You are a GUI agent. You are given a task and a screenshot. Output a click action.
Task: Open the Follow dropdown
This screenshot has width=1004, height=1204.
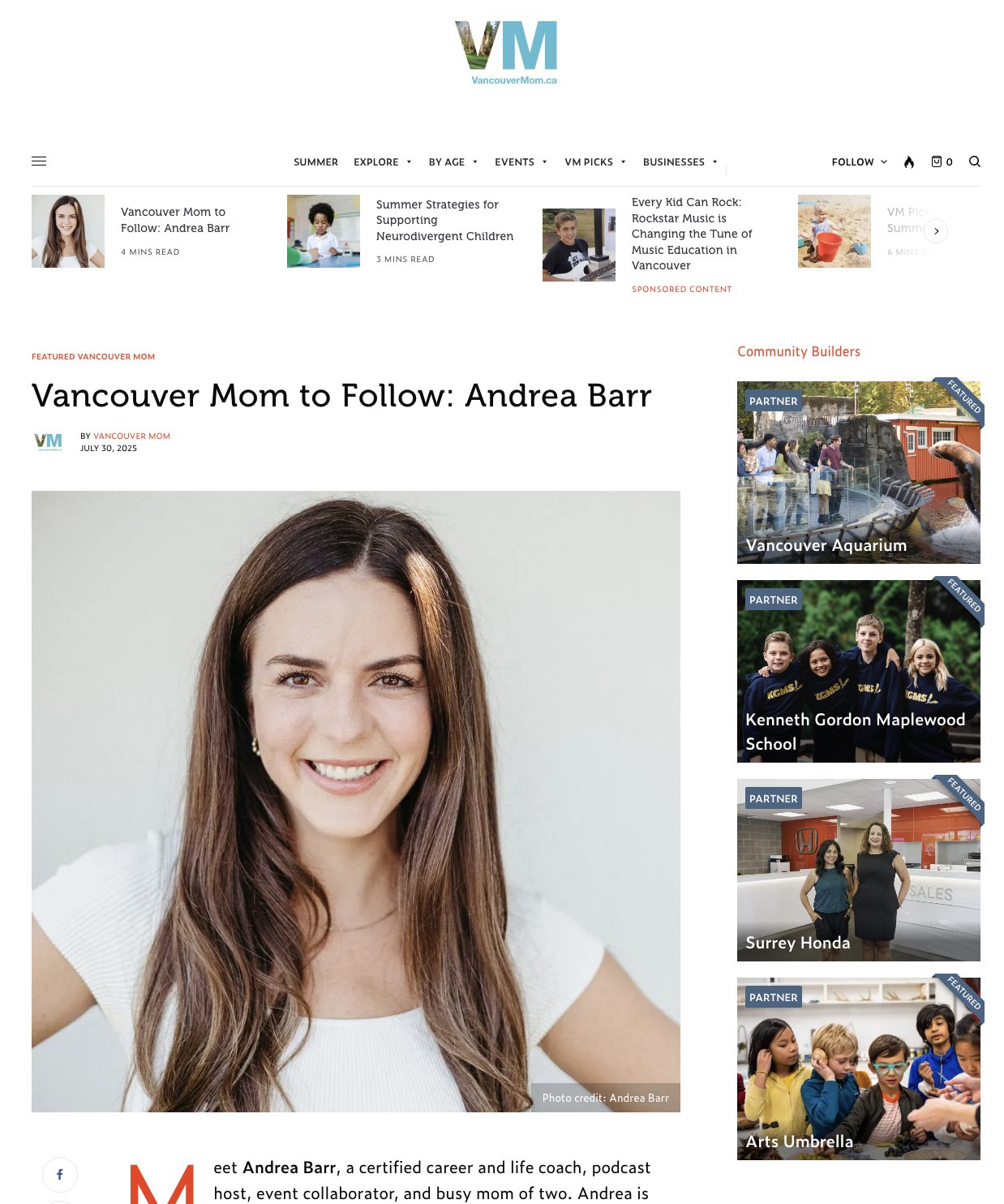coord(860,162)
